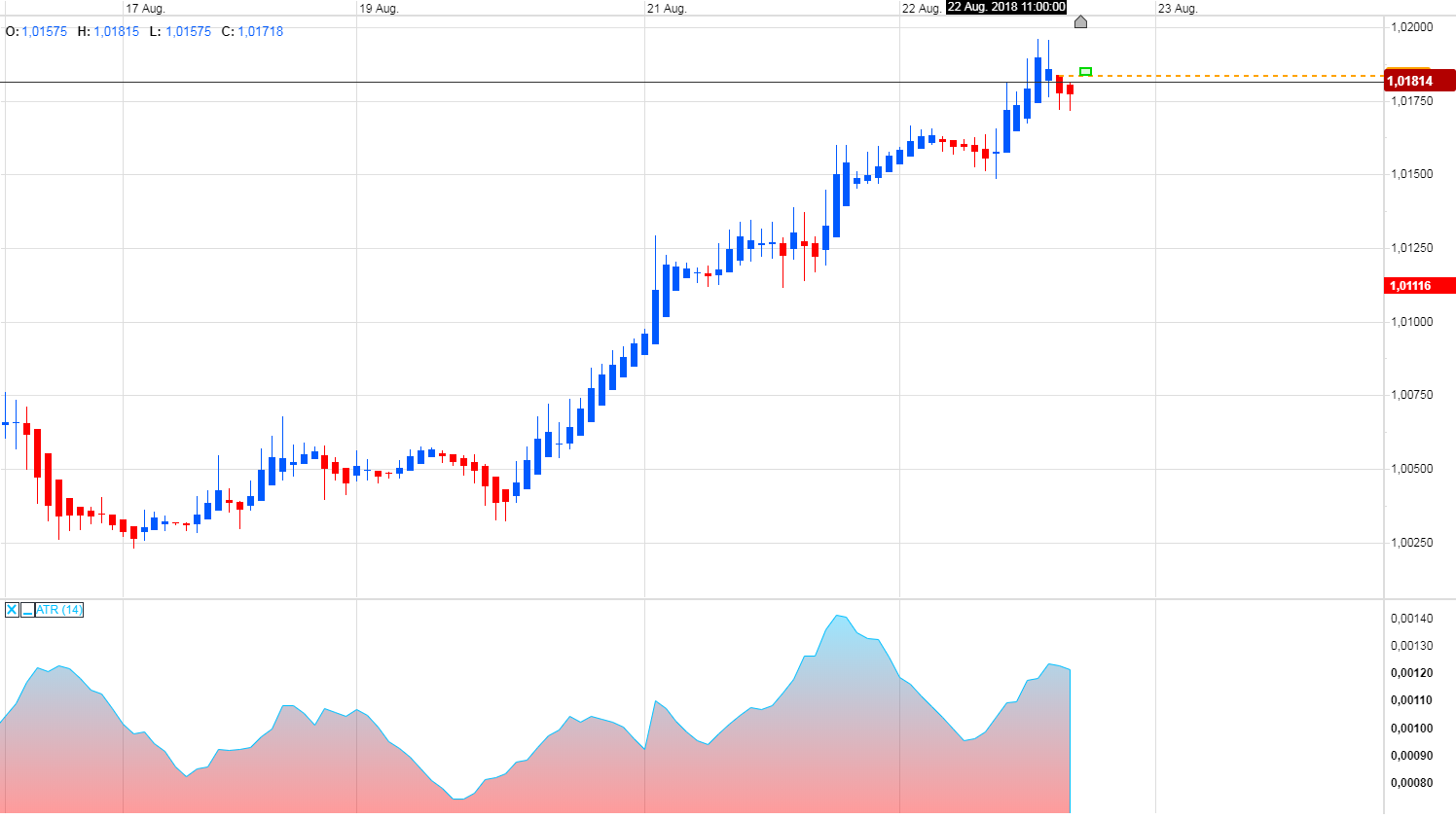Select the gray arrow marker above the latest candles

(x=1080, y=21)
